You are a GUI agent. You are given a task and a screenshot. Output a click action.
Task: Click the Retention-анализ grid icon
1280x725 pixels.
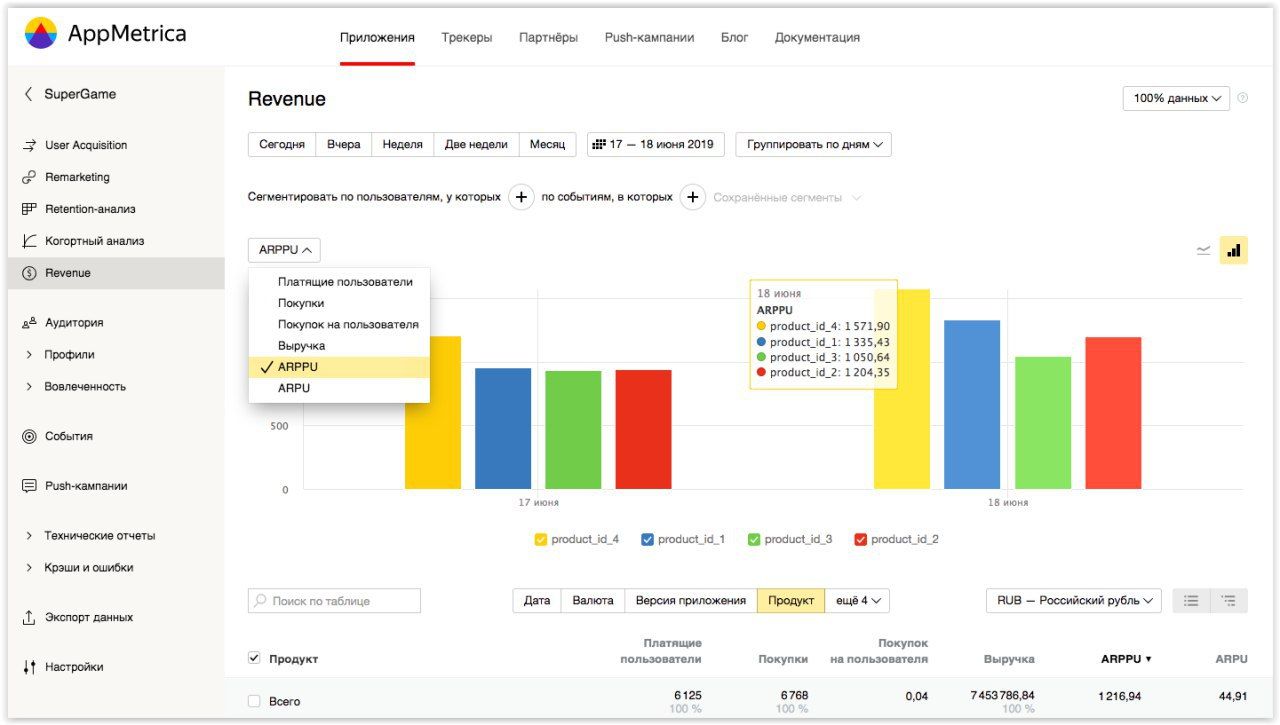pos(29,209)
